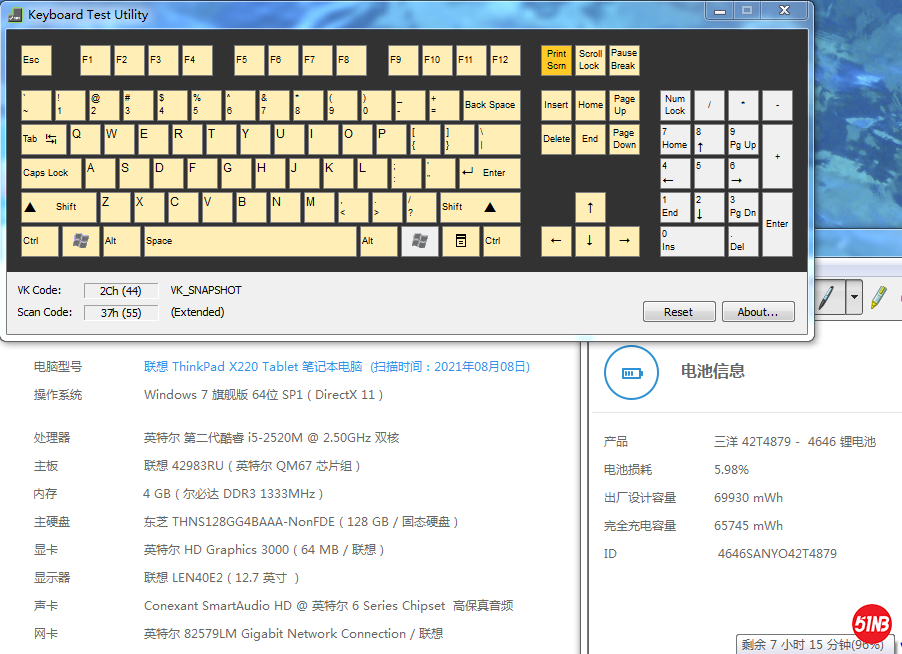Screen dimensions: 902x654
Task: Click the Reset button
Action: (678, 312)
